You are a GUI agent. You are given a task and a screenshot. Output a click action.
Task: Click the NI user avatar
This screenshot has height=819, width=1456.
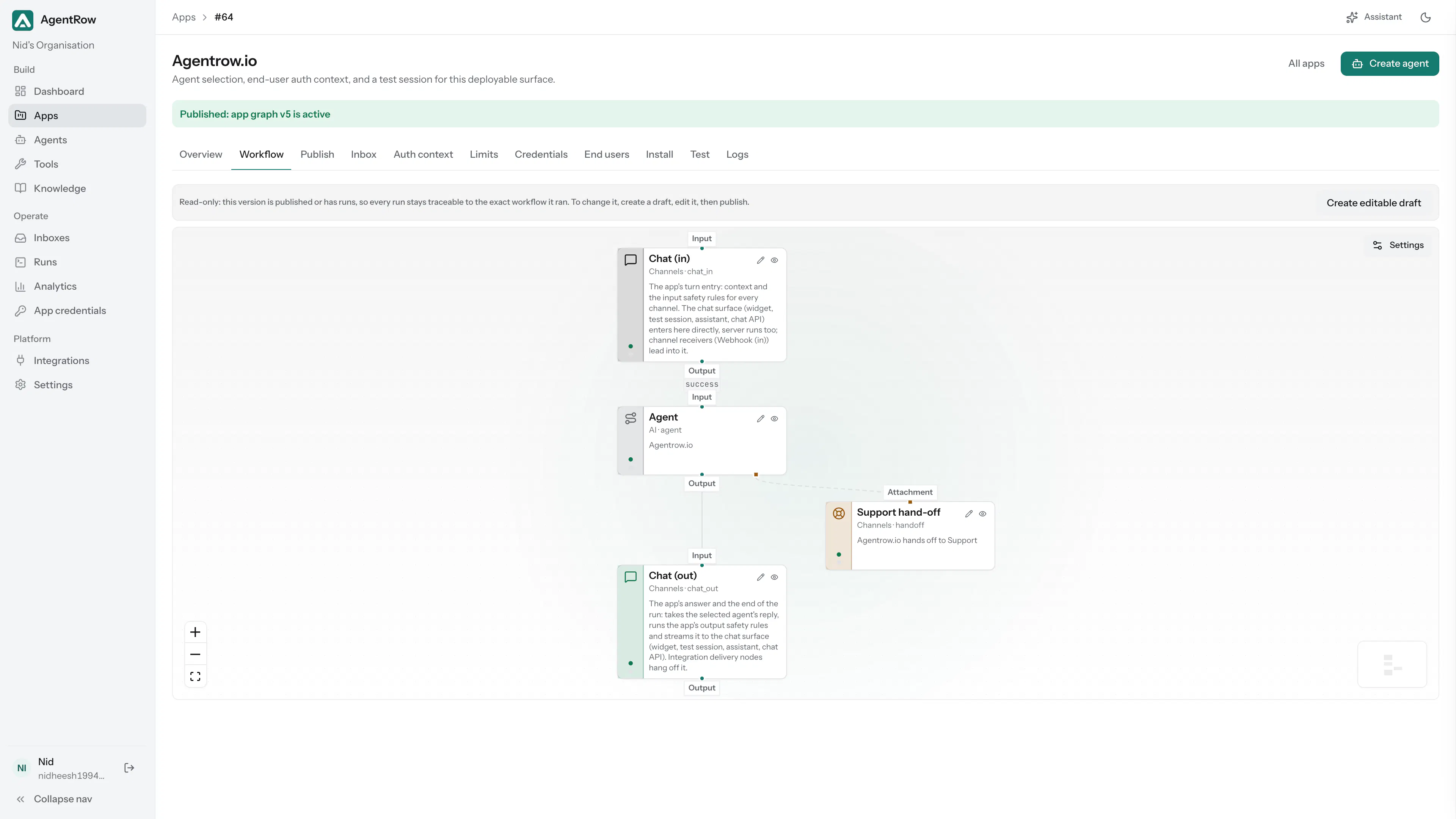click(x=22, y=768)
